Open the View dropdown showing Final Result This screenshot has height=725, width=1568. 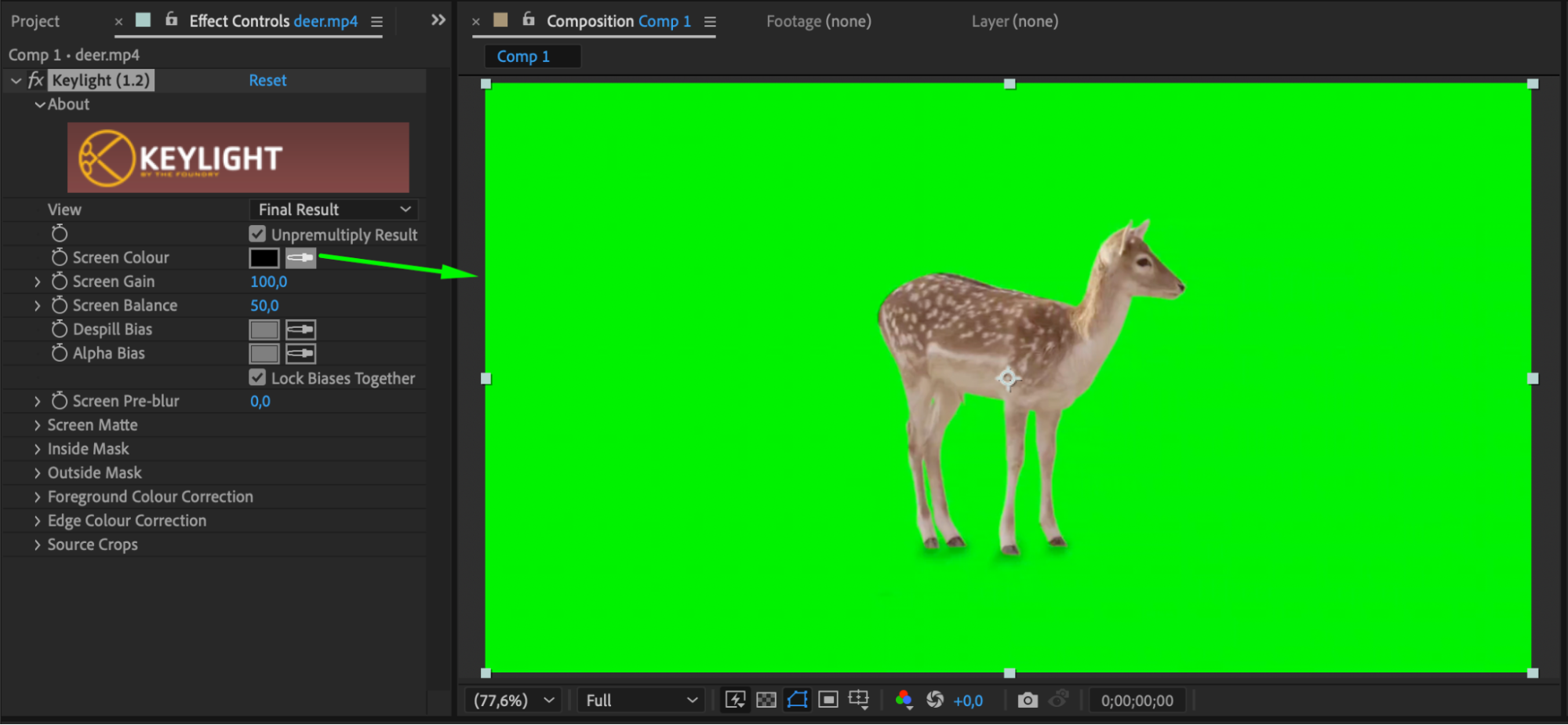(x=334, y=209)
